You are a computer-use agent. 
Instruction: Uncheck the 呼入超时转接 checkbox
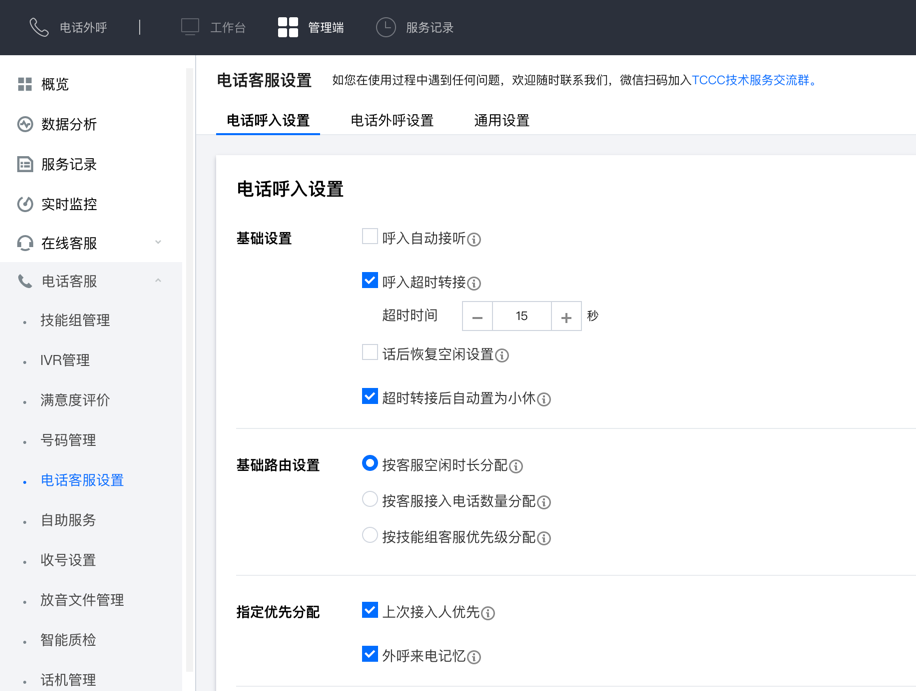pyautogui.click(x=370, y=281)
